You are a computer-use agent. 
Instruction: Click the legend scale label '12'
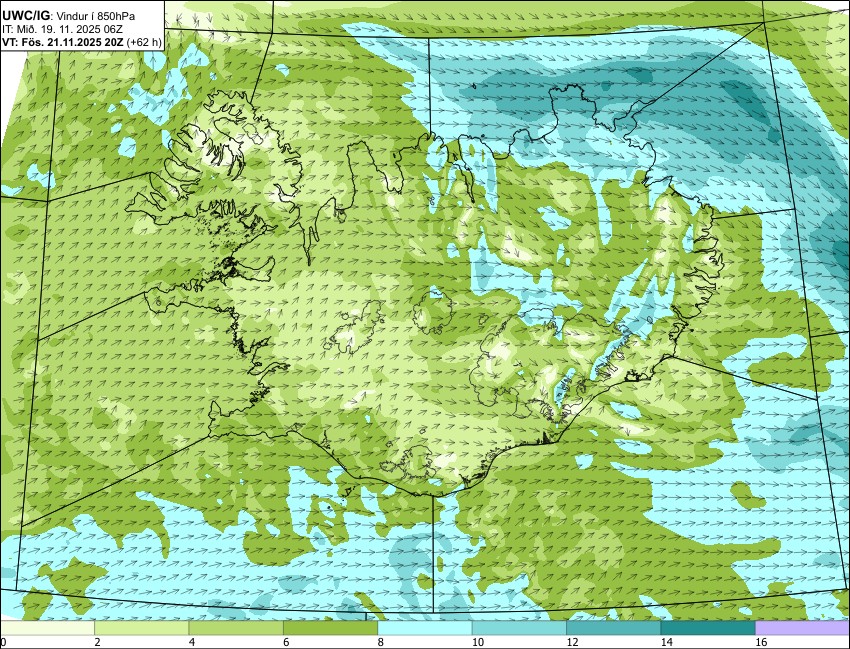click(x=572, y=642)
